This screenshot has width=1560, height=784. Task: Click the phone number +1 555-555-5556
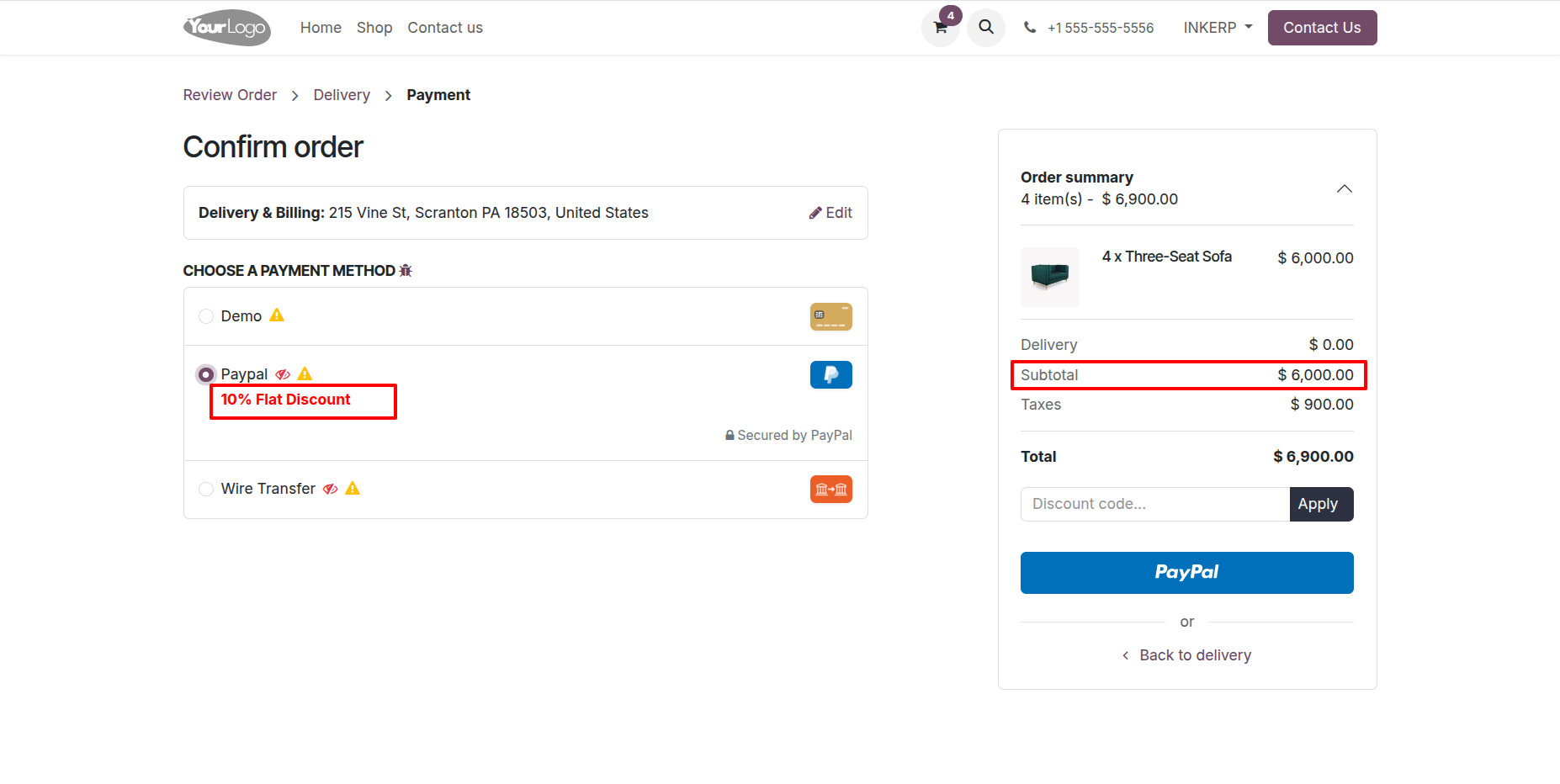tap(1101, 28)
